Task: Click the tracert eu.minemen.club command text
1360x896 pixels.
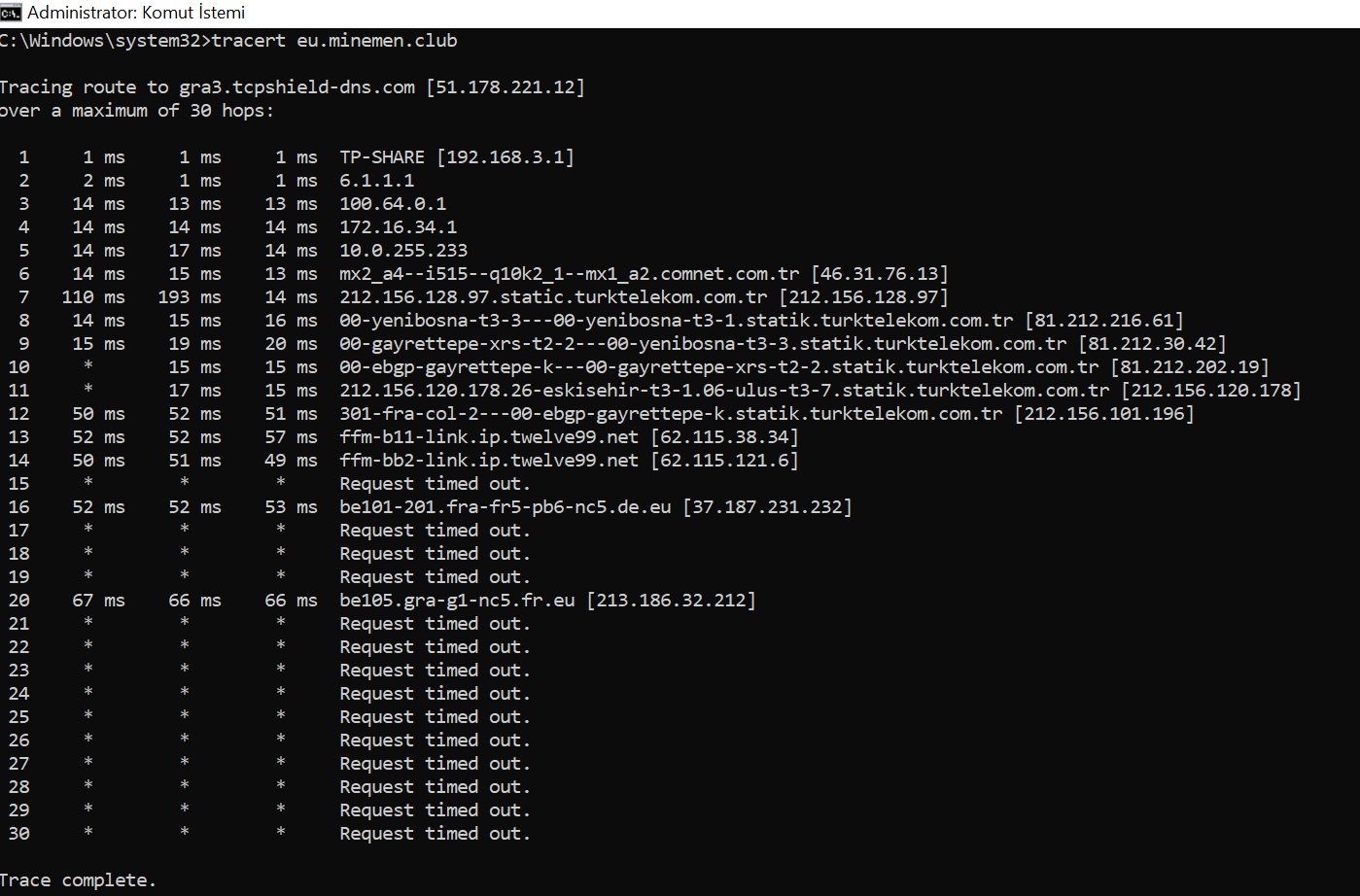Action: (334, 41)
